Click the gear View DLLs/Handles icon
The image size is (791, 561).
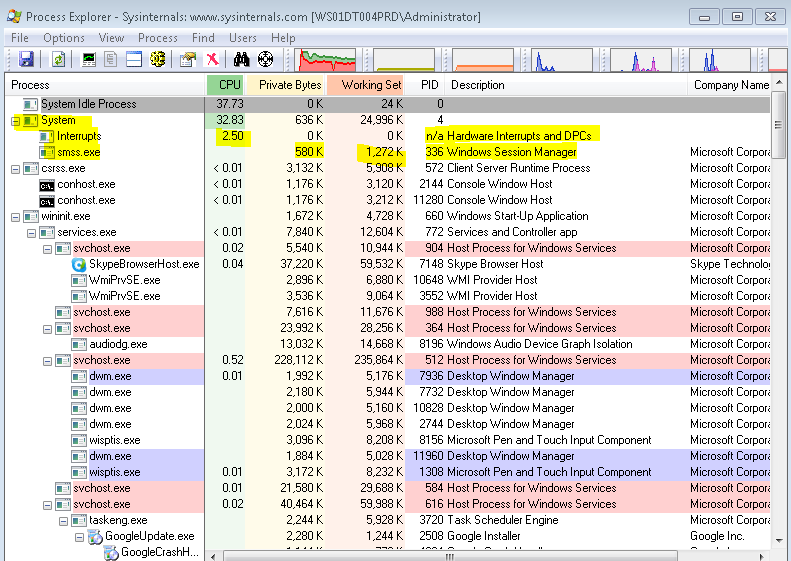pos(157,60)
